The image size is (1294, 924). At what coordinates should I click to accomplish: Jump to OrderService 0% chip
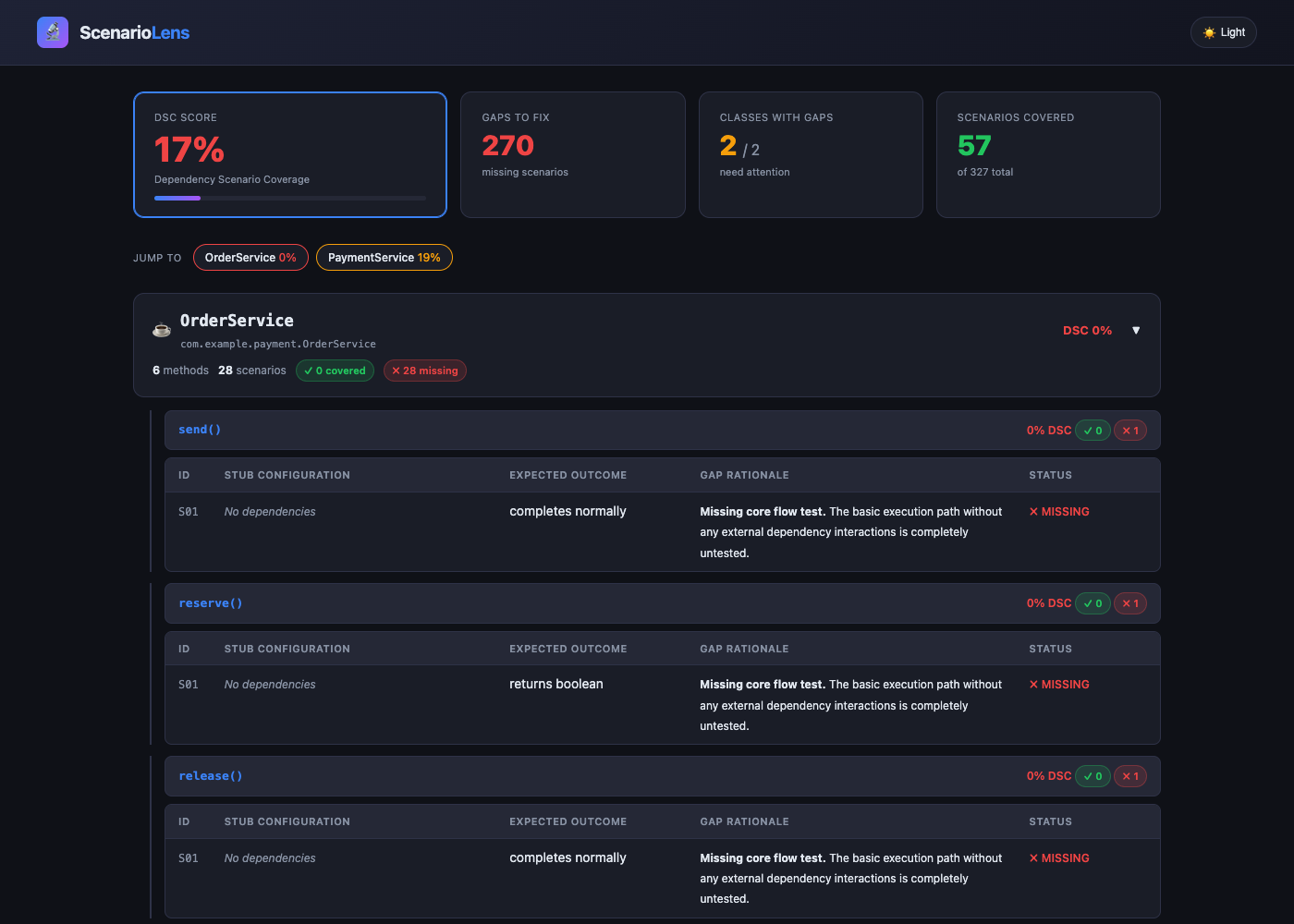pyautogui.click(x=250, y=258)
